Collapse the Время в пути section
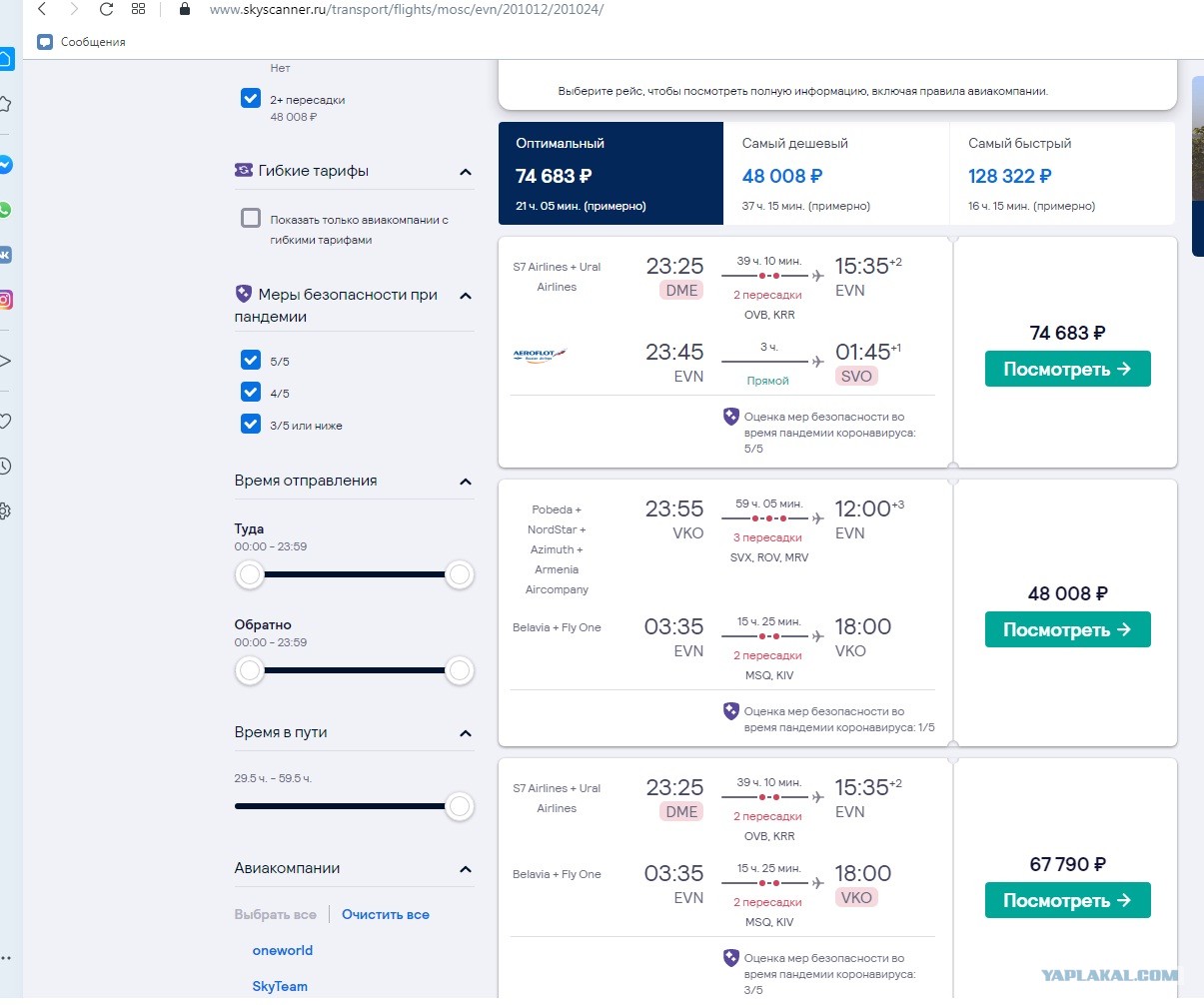Viewport: 1204px width, 1005px height. click(465, 733)
